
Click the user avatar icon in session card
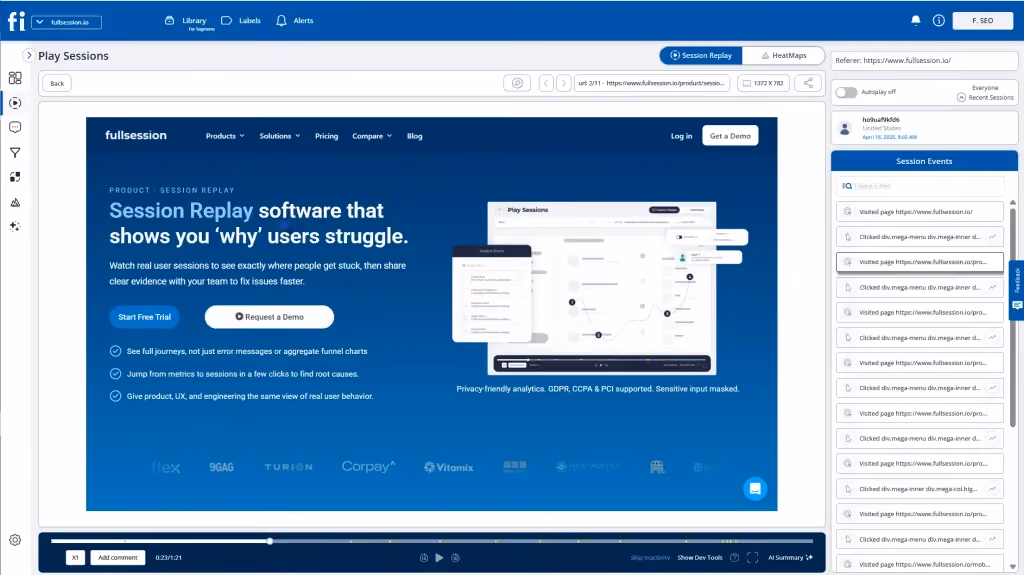tap(845, 128)
